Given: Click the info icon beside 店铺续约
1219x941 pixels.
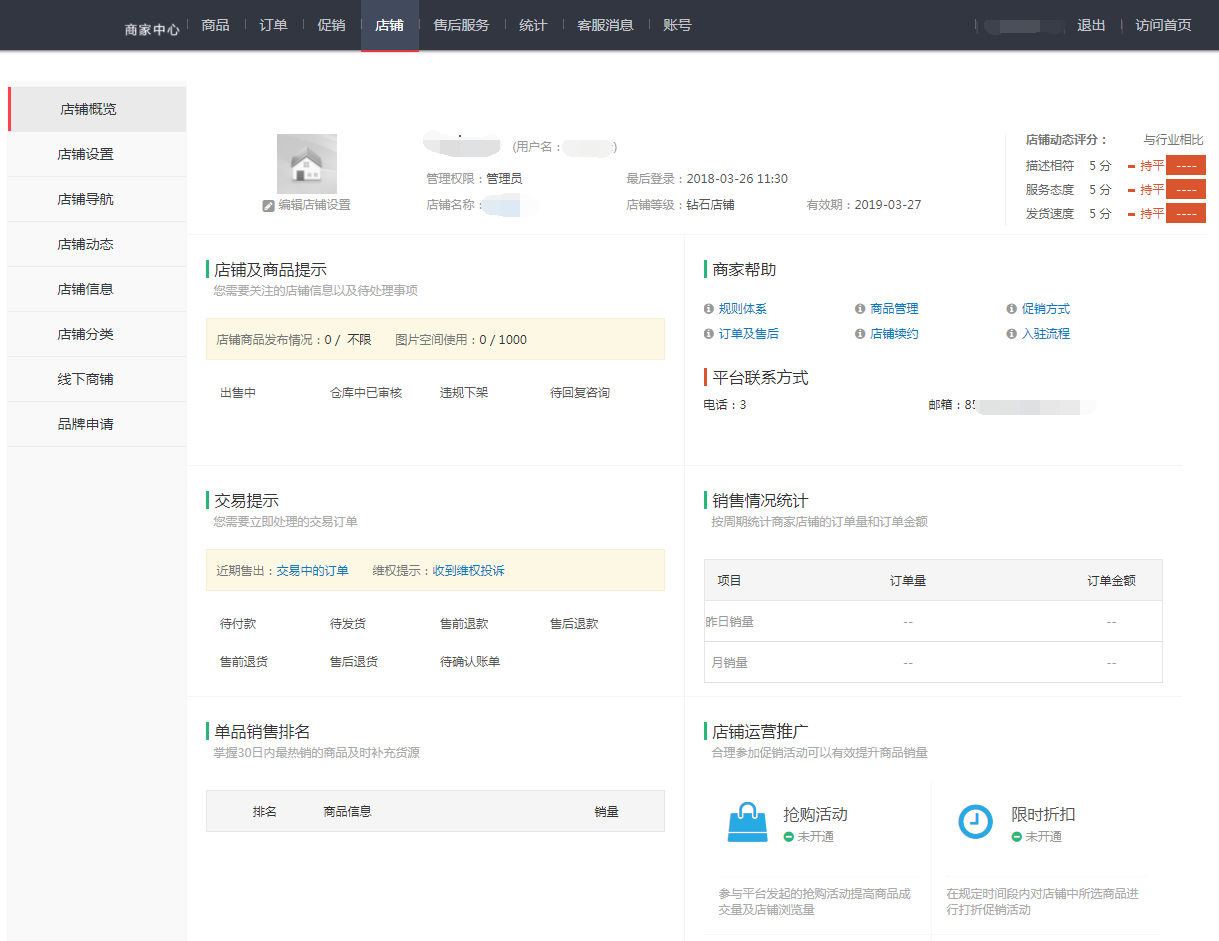Looking at the screenshot, I should click(x=860, y=334).
